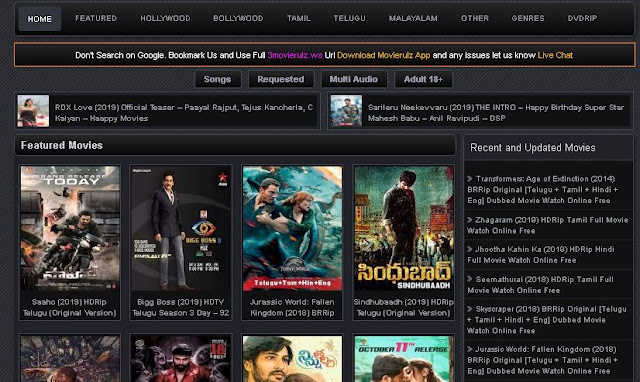Click Bigg Boss (2019) HDTV Season 3 title

coord(180,307)
